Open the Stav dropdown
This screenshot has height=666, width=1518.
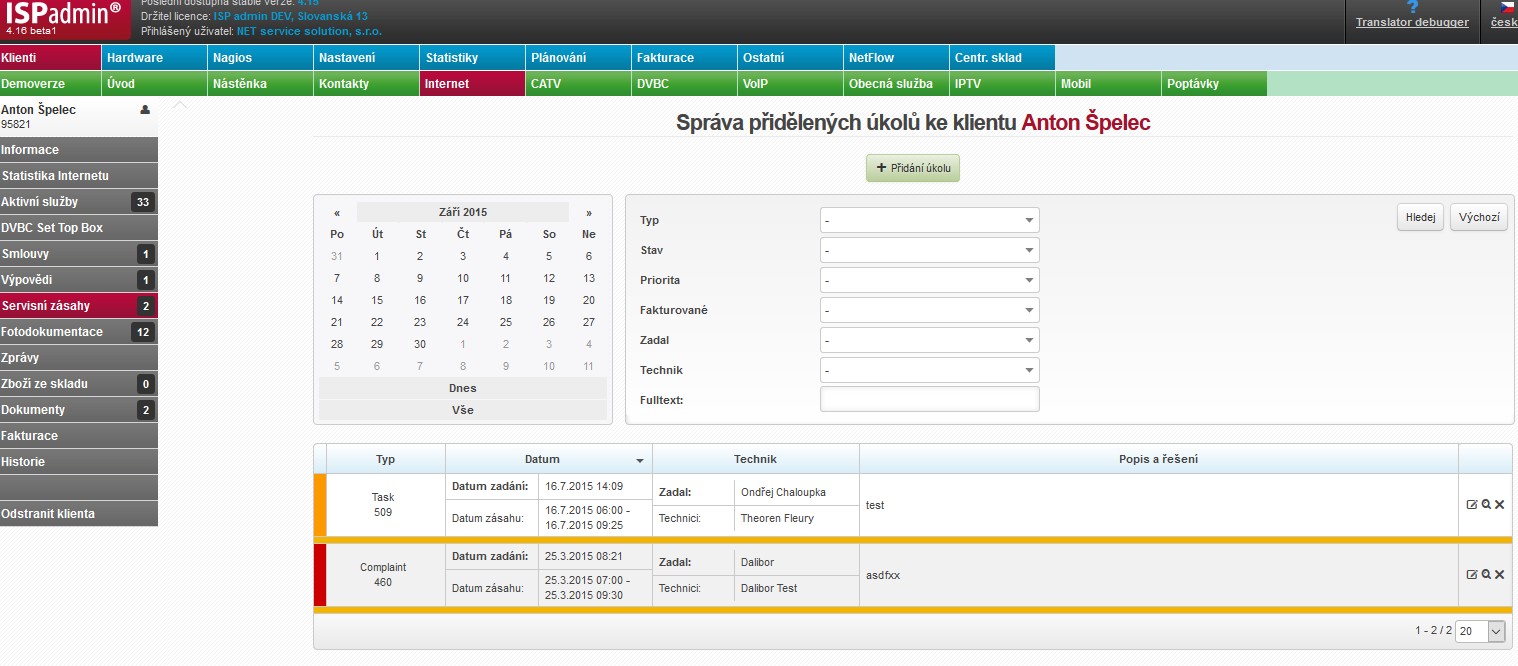(930, 250)
